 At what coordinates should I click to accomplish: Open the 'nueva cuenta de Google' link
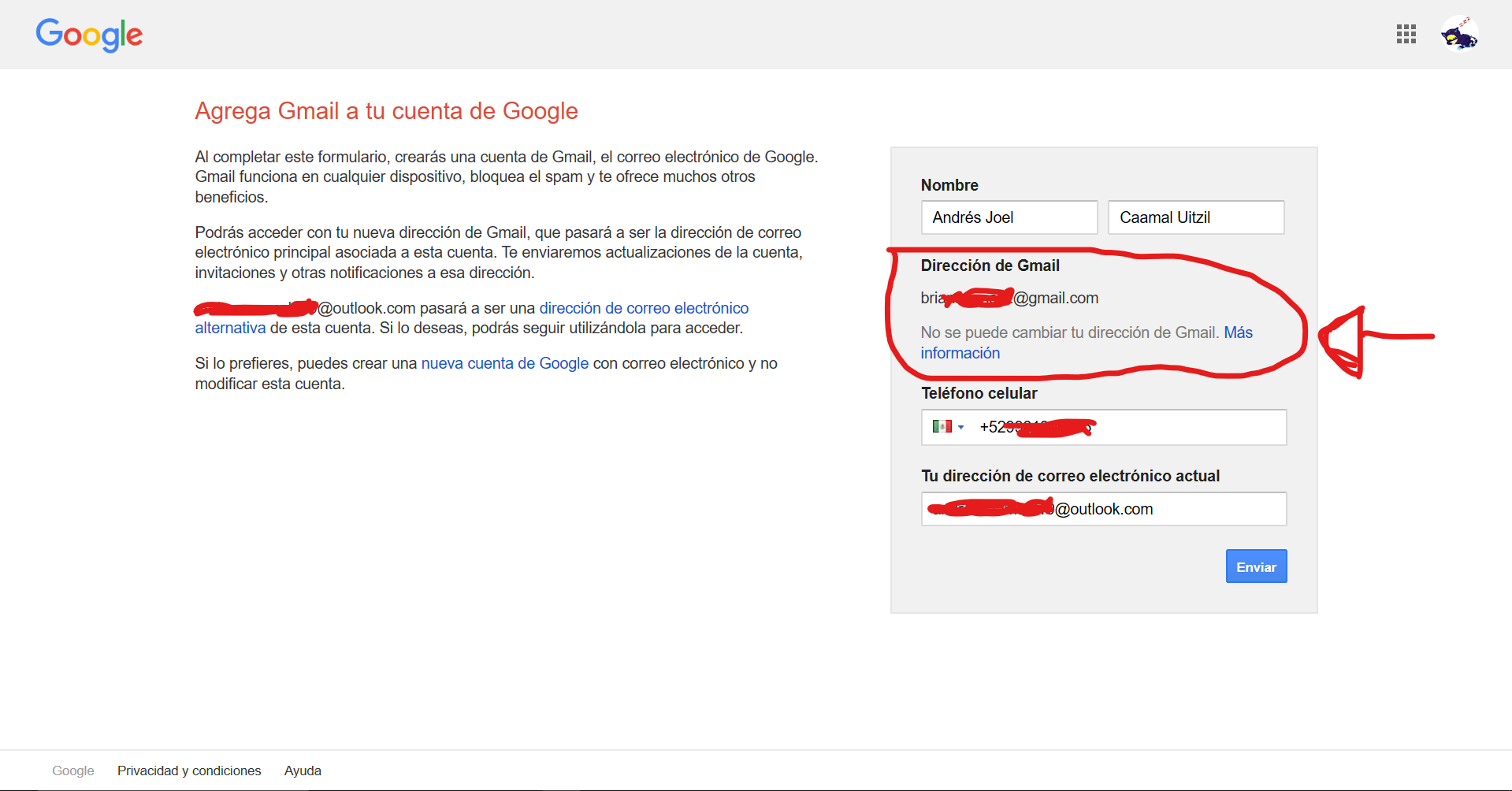(x=505, y=363)
